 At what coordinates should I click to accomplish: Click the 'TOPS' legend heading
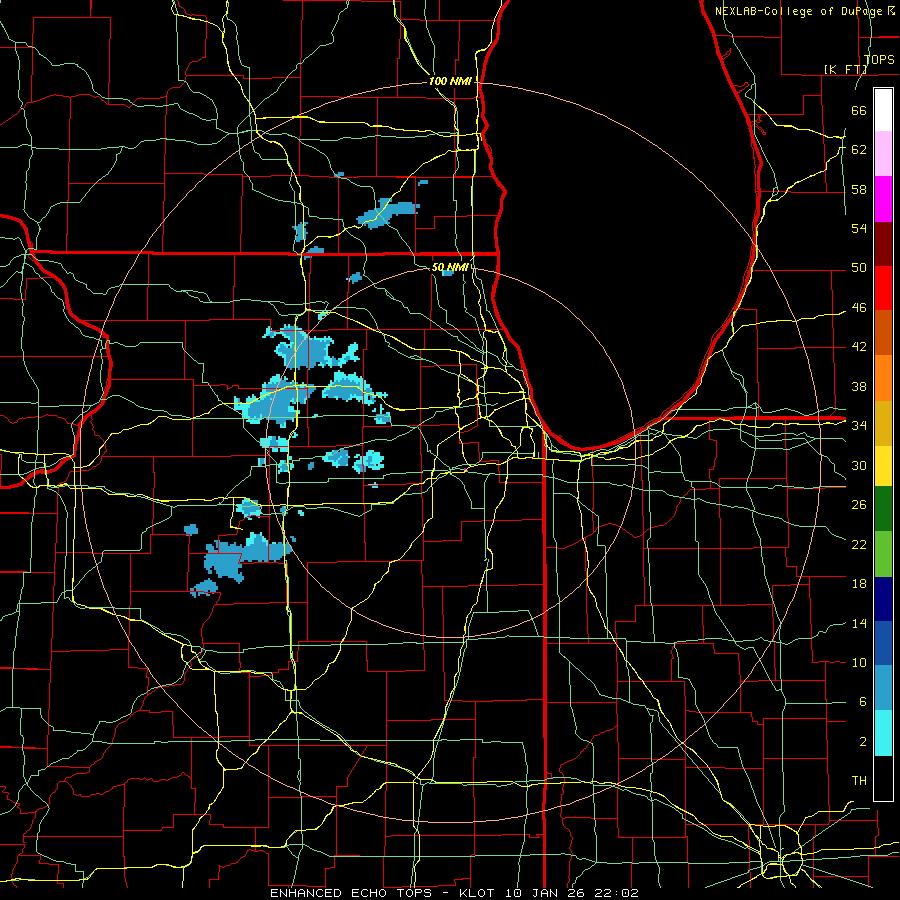point(879,60)
